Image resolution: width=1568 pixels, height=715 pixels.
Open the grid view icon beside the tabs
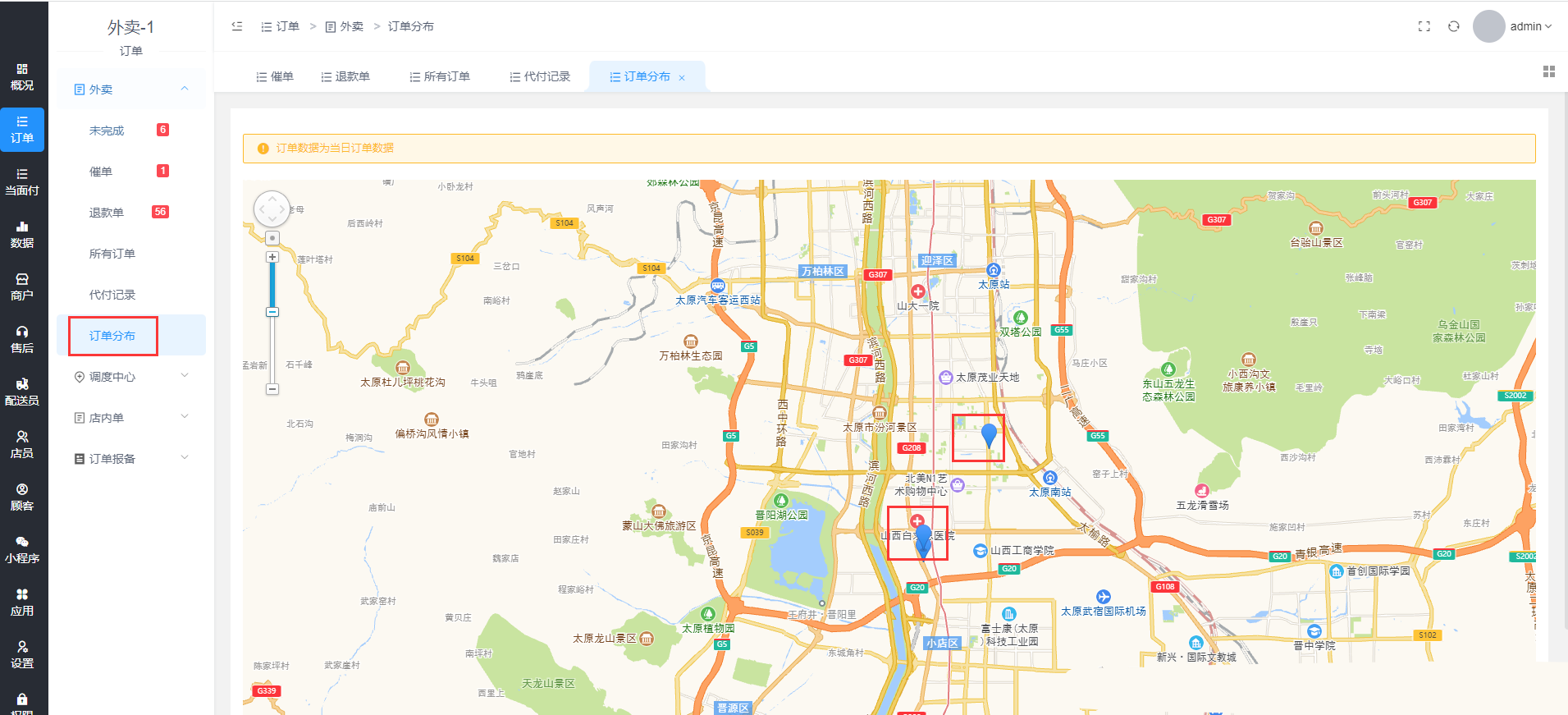pyautogui.click(x=1549, y=72)
